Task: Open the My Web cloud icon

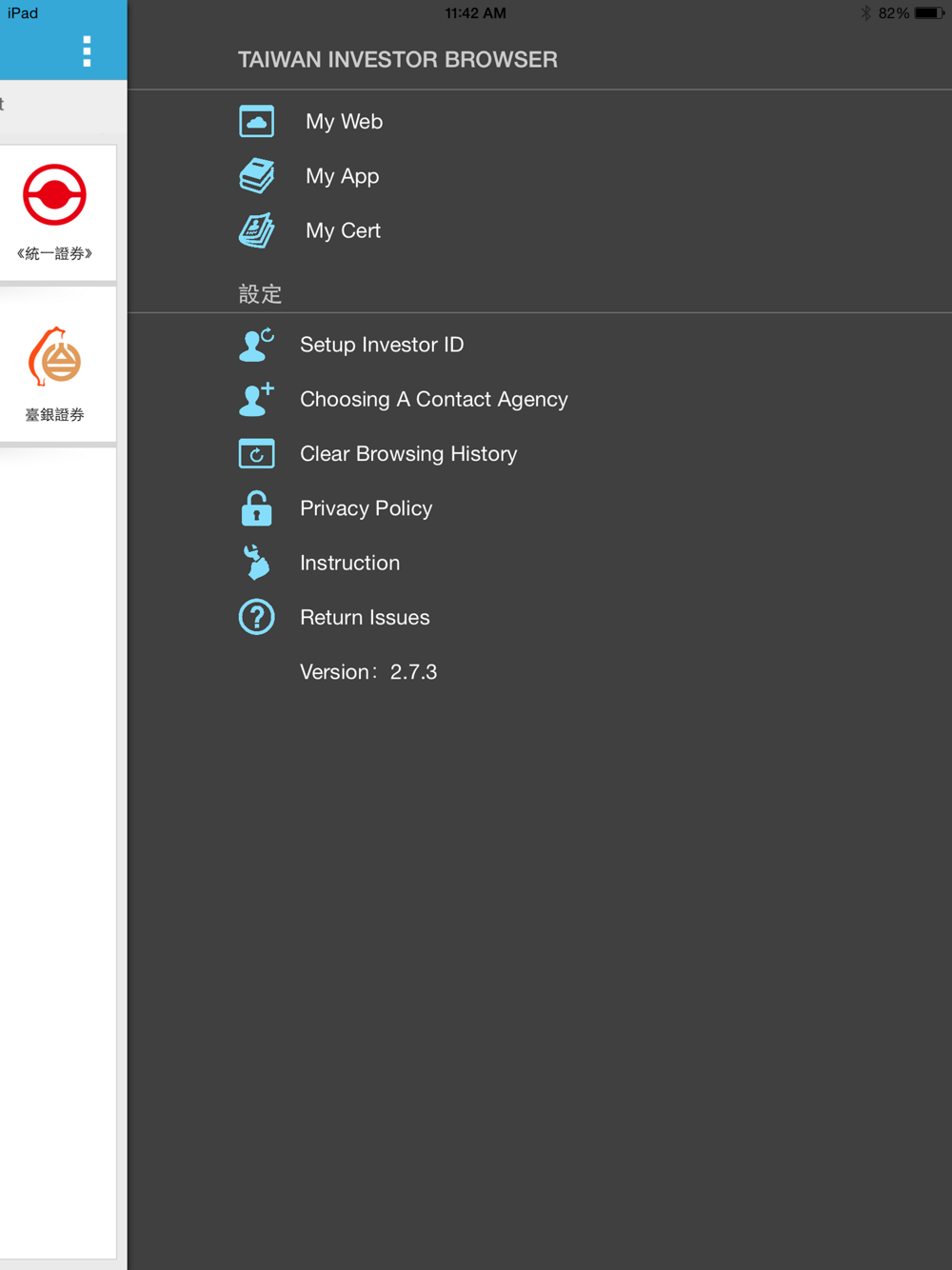Action: tap(256, 122)
